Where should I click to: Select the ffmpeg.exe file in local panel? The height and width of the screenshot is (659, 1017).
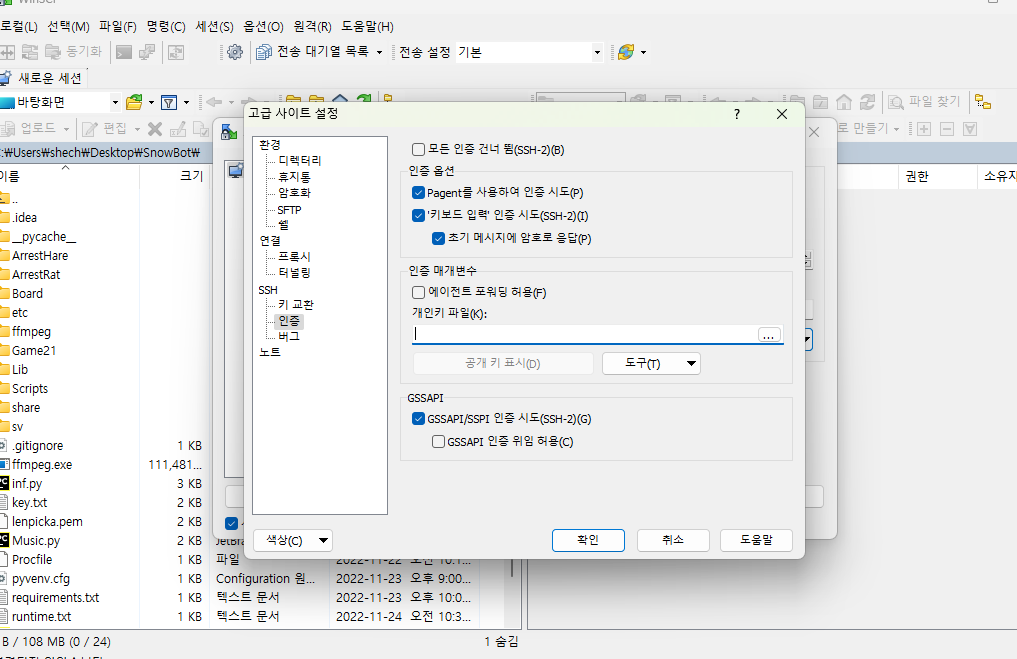[x=42, y=464]
